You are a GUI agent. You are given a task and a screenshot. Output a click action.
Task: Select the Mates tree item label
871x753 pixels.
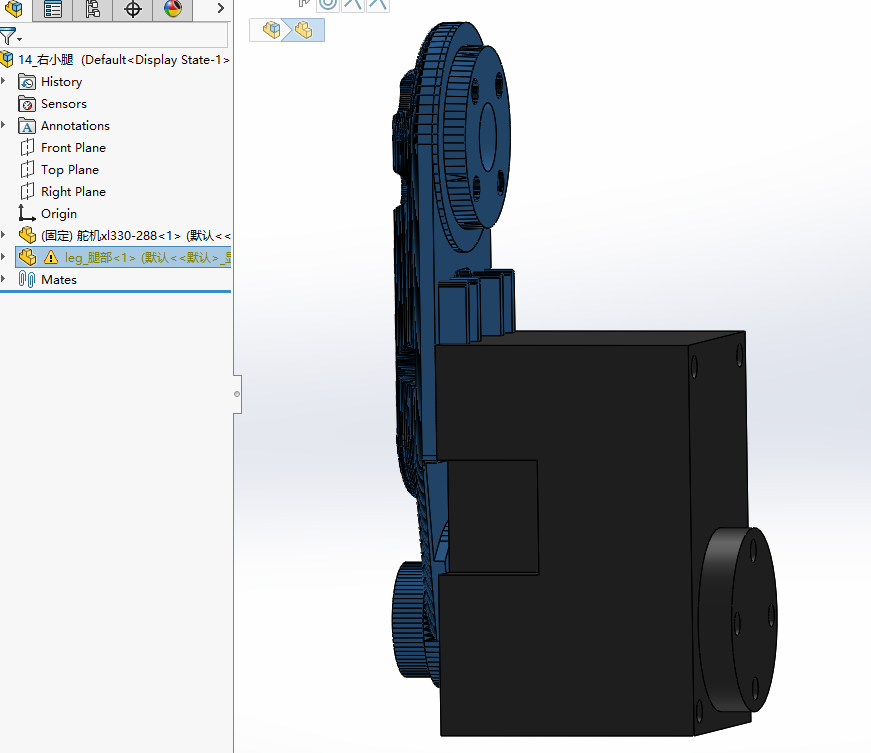(59, 280)
